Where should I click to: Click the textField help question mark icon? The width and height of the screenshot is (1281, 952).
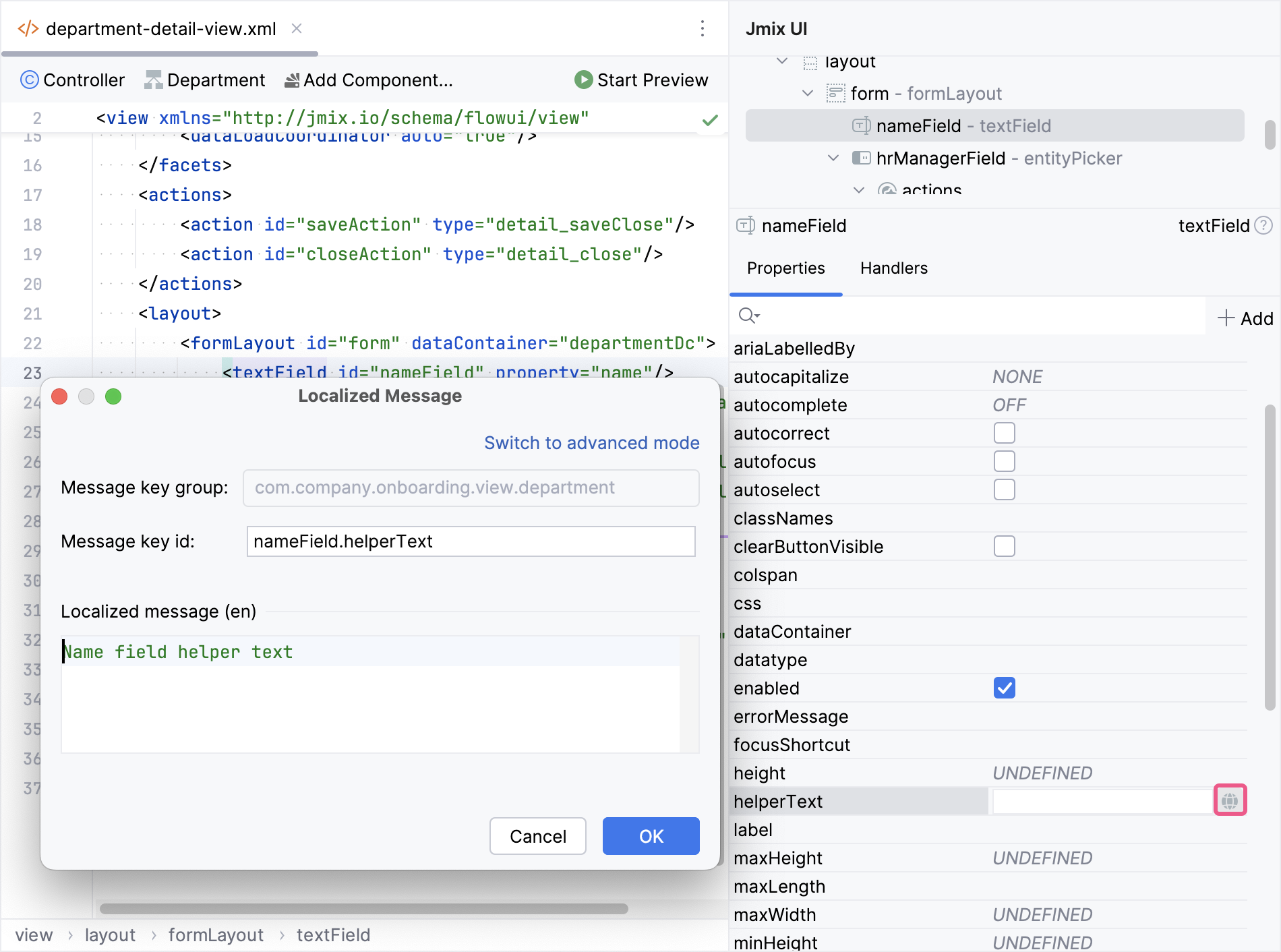pyautogui.click(x=1263, y=226)
